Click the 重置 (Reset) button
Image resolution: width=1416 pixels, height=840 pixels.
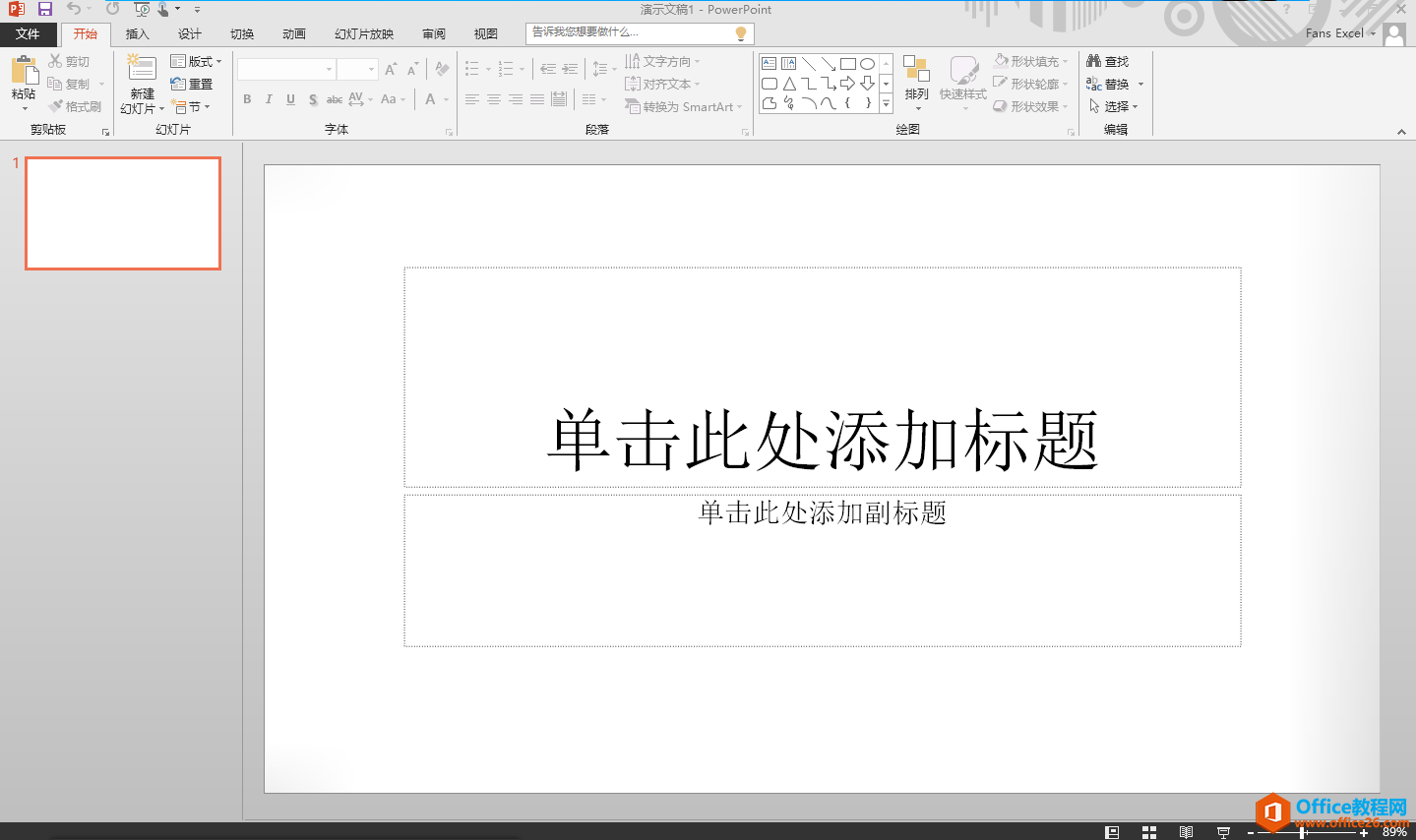[x=192, y=84]
